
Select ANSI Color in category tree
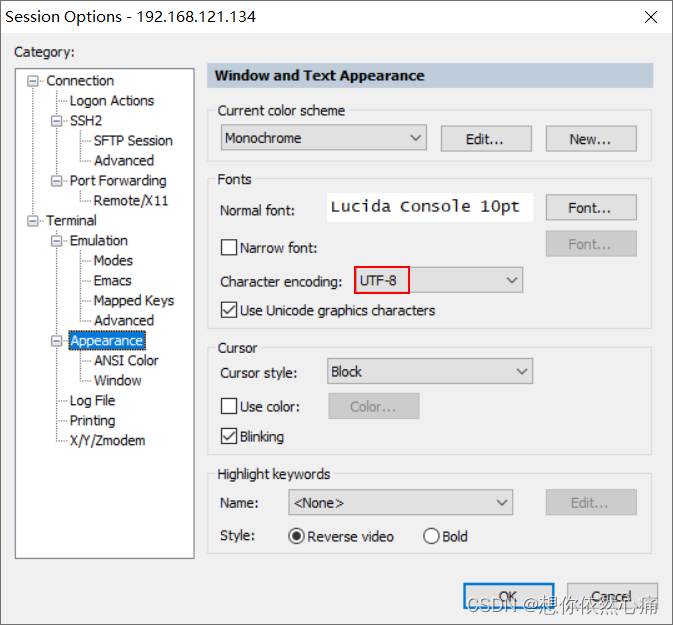pyautogui.click(x=126, y=361)
